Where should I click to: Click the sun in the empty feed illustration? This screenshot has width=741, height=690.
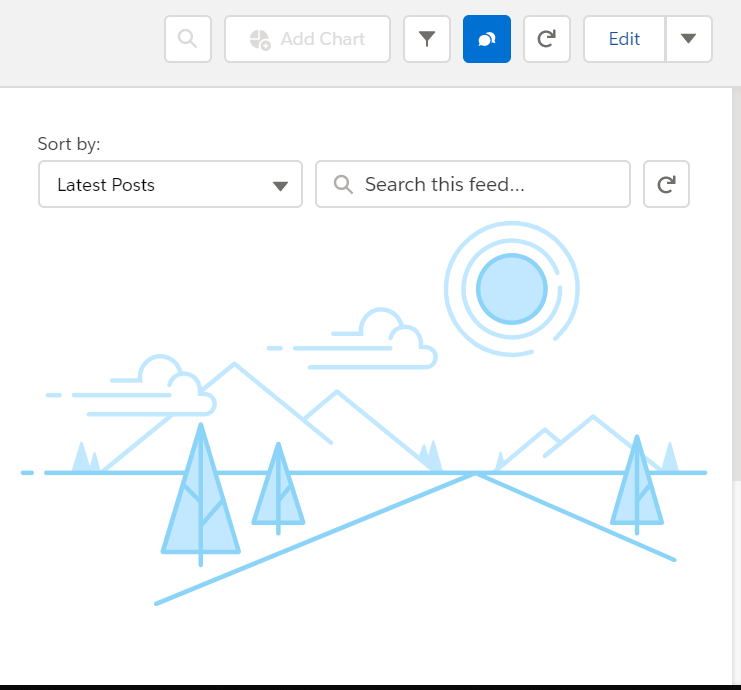[511, 288]
